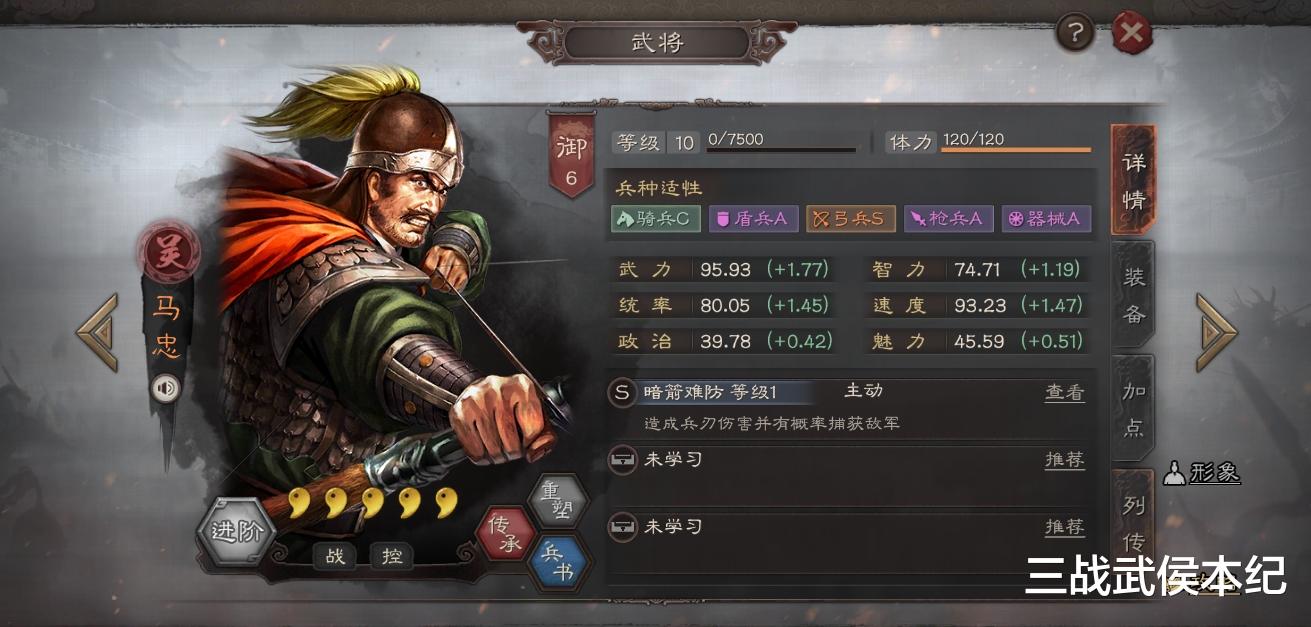The width and height of the screenshot is (1311, 627).
Task: Open the 重塑 hexagon icon
Action: coord(556,501)
